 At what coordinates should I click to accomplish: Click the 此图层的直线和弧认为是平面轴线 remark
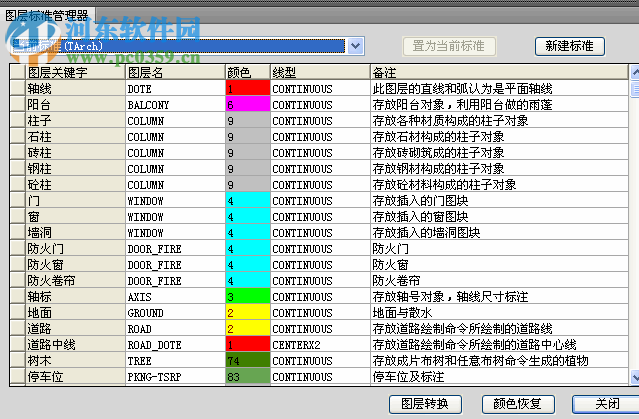pos(499,88)
